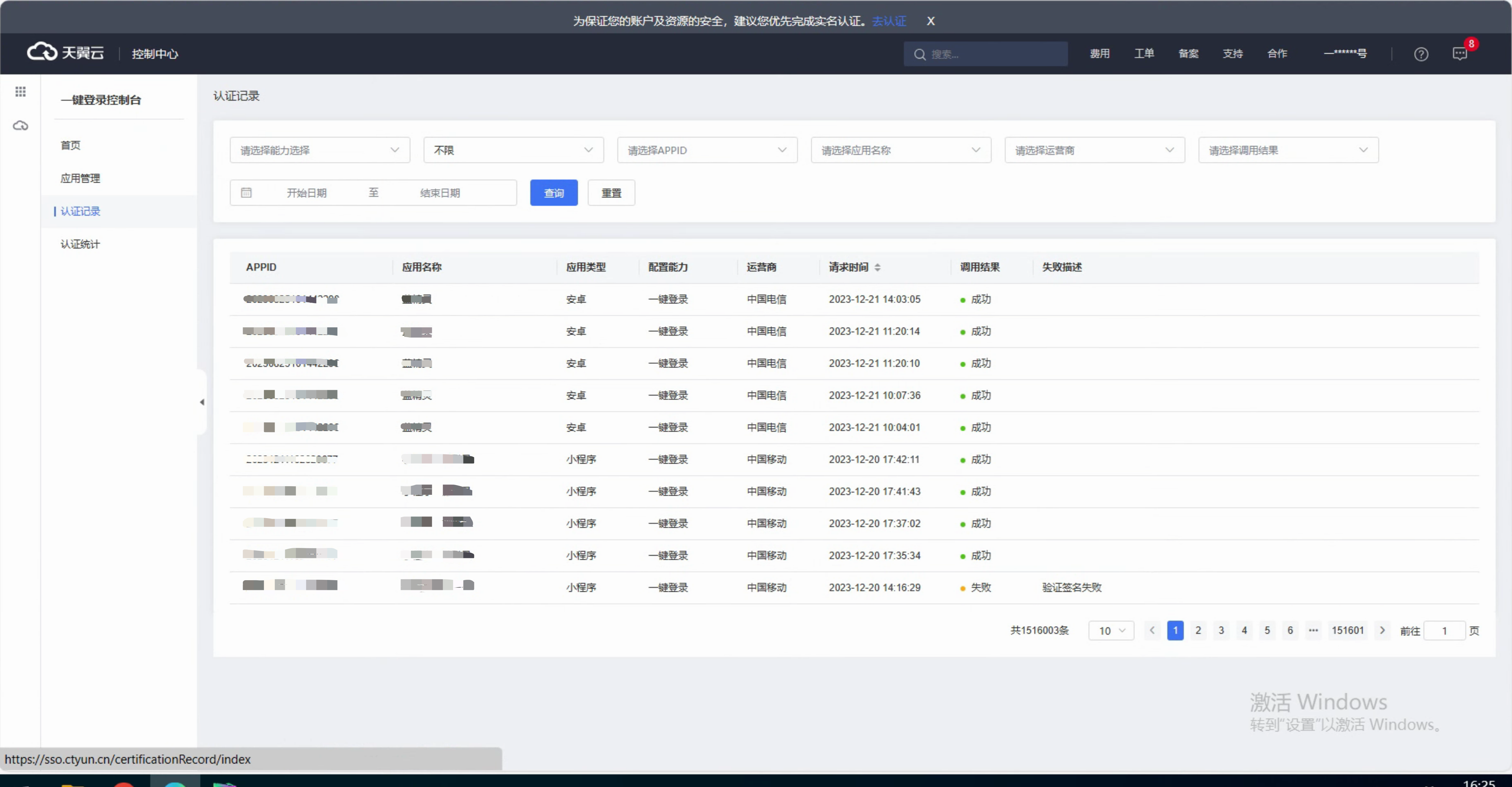This screenshot has width=1512, height=787.
Task: Open the account name dropdown in header
Action: click(x=1345, y=53)
